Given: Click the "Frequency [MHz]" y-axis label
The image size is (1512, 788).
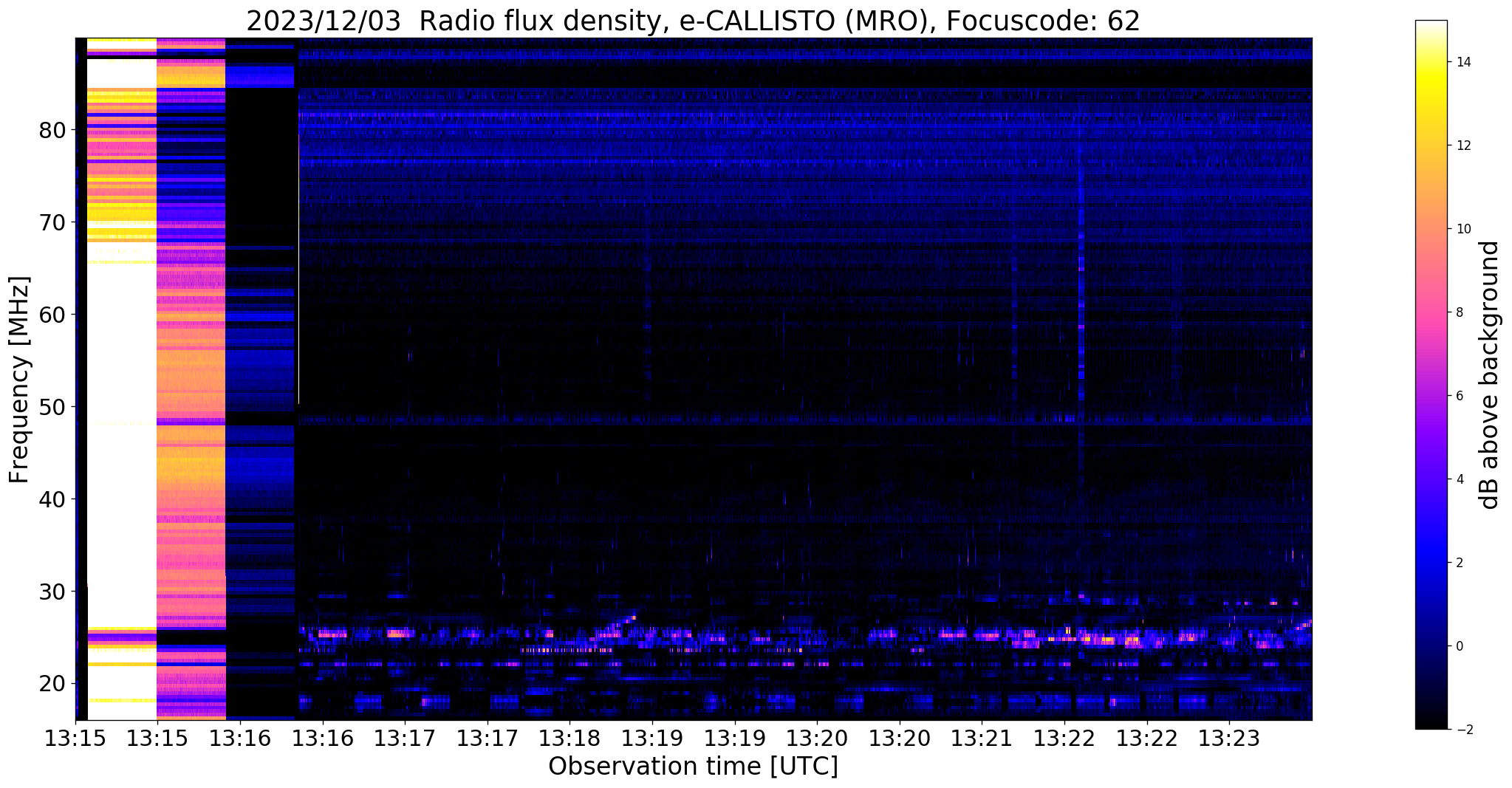Looking at the screenshot, I should pos(20,380).
